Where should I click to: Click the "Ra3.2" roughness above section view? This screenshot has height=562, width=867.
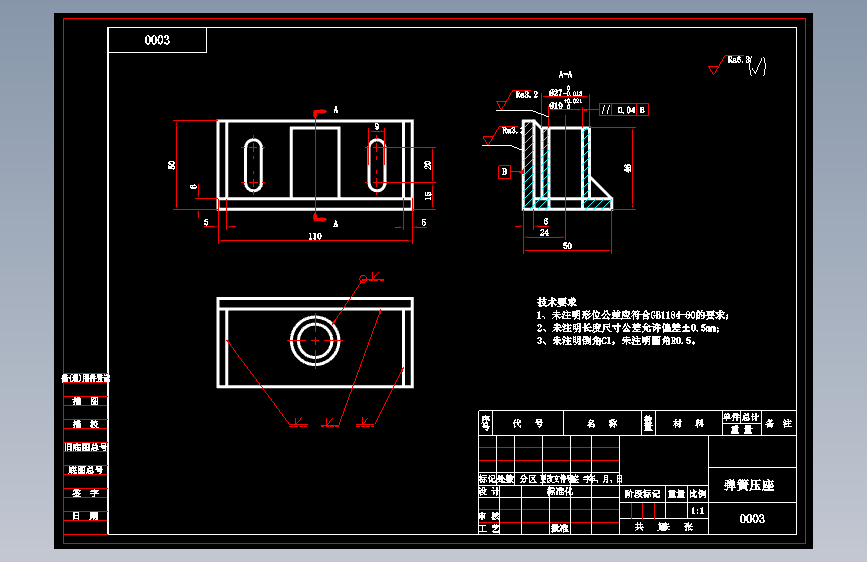(526, 95)
